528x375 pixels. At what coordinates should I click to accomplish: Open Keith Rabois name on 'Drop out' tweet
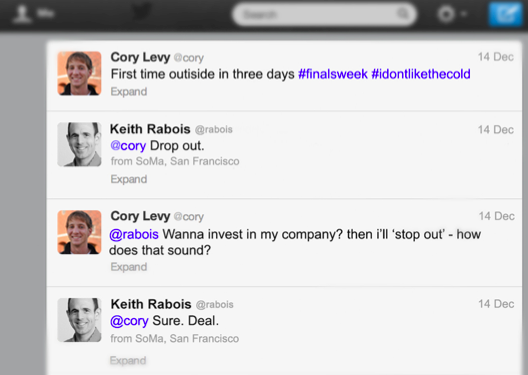[150, 129]
